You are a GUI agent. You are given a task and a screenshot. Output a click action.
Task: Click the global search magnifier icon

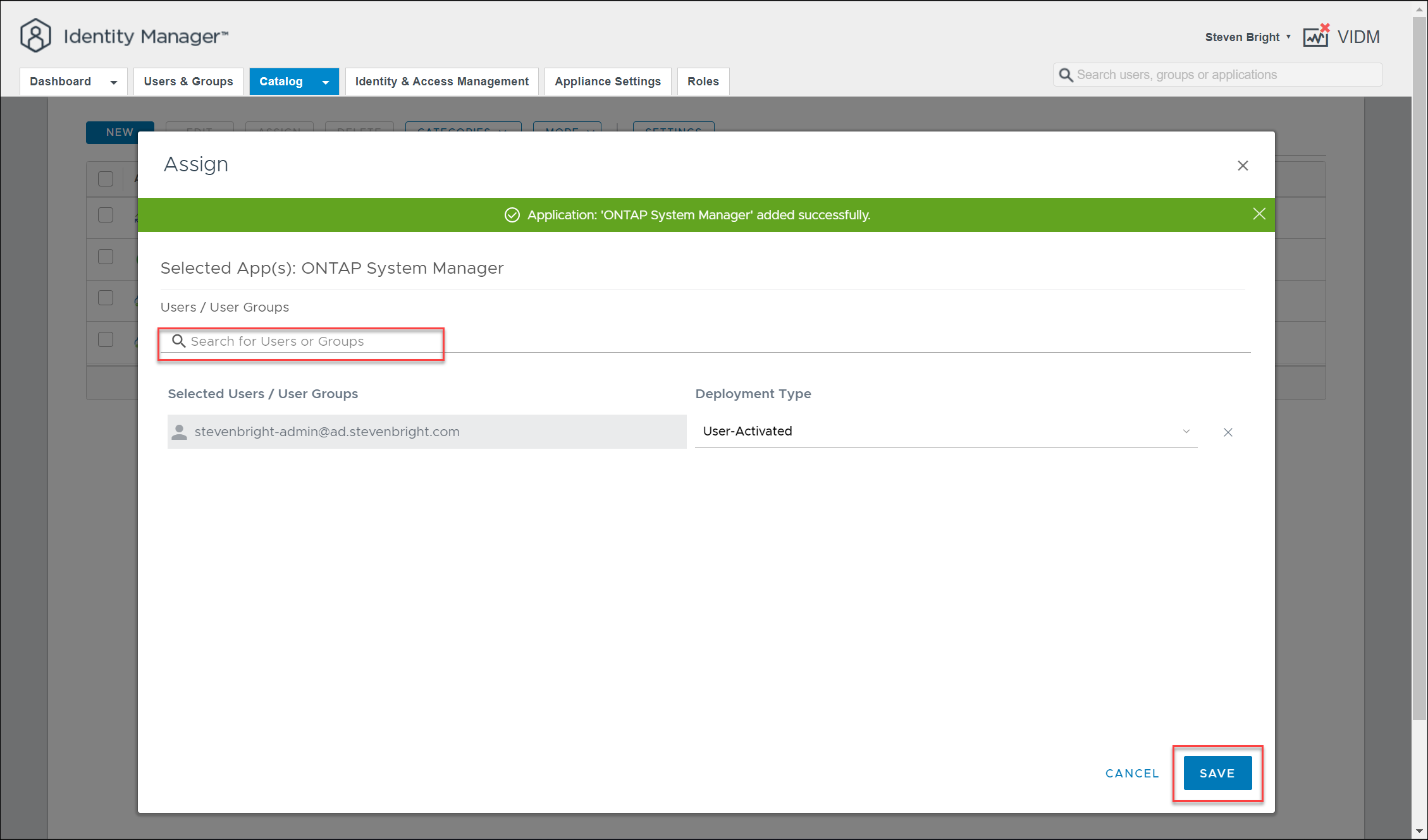(1066, 75)
